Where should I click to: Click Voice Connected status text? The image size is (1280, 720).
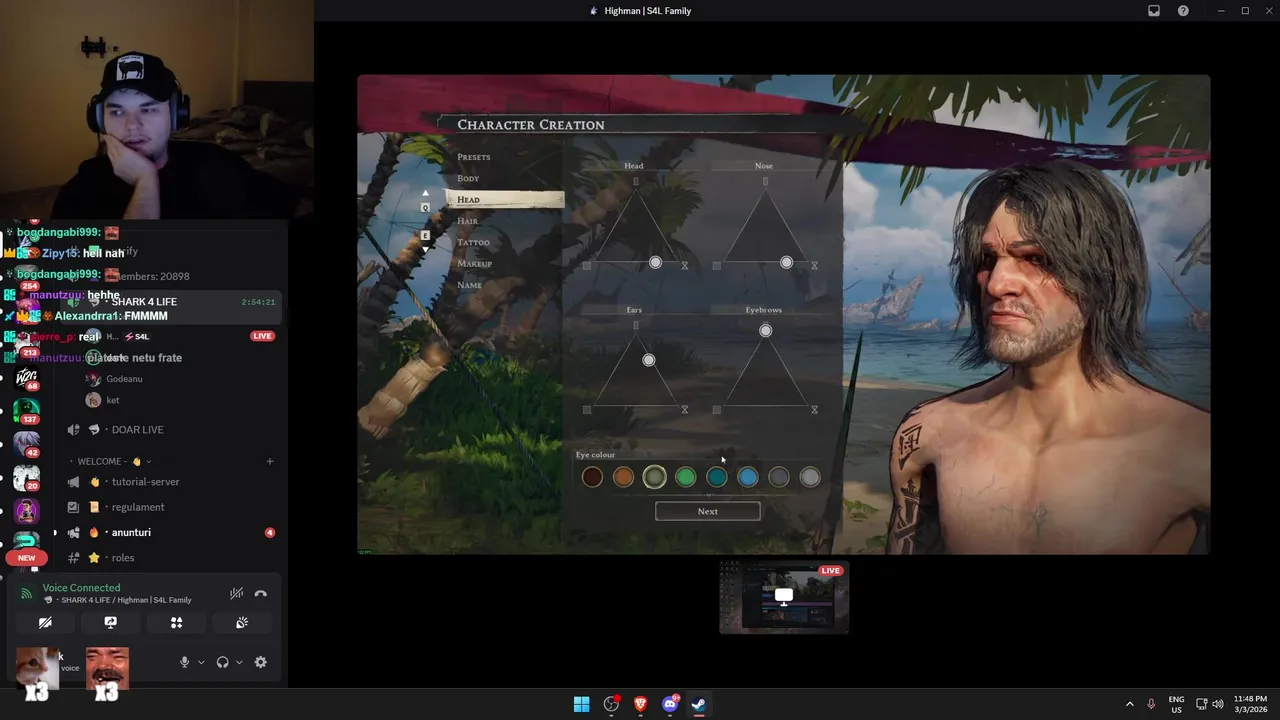(x=81, y=588)
